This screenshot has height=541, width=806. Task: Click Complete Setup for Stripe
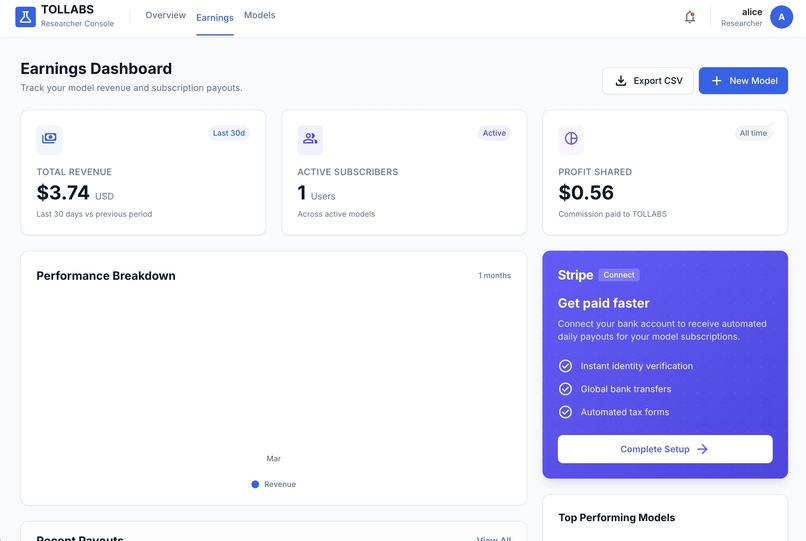click(x=665, y=449)
